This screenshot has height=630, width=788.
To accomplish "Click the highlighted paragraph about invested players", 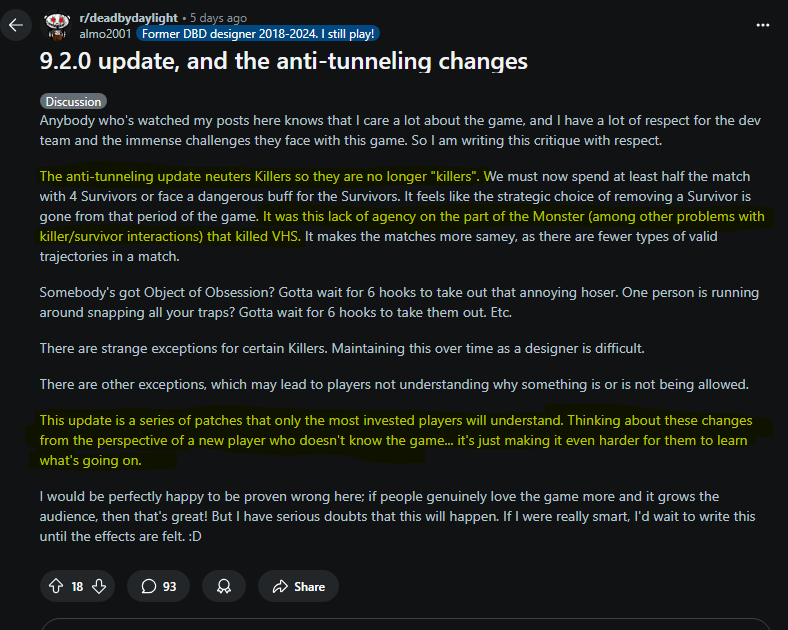I will 396,440.
